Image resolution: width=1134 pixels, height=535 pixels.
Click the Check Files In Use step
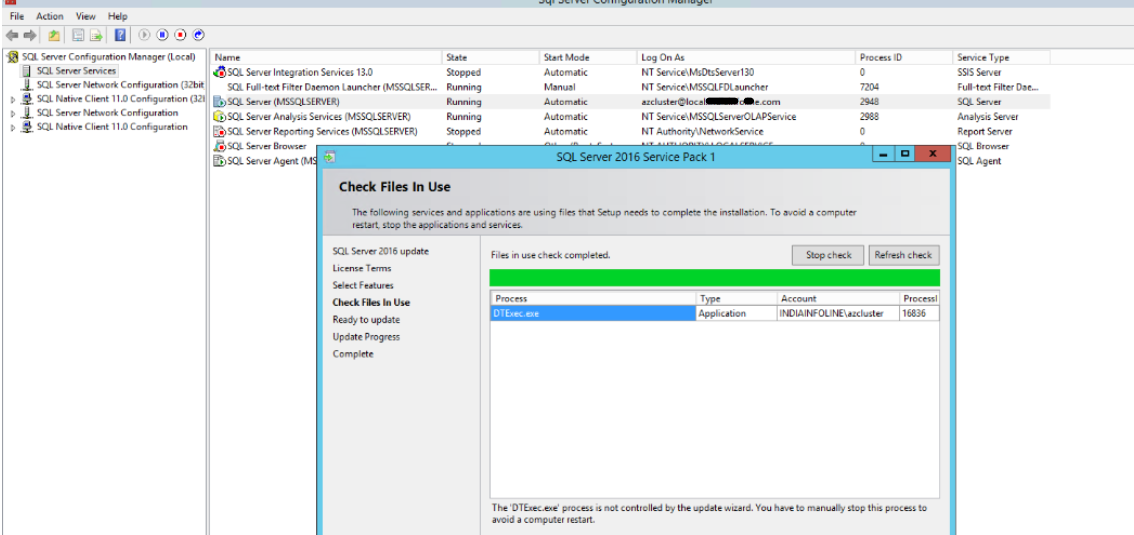[371, 302]
